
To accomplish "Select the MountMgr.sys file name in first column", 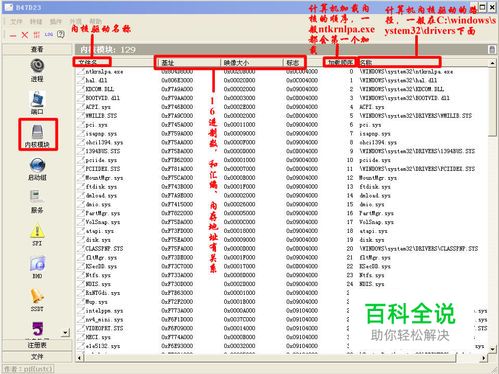I will 104,178.
